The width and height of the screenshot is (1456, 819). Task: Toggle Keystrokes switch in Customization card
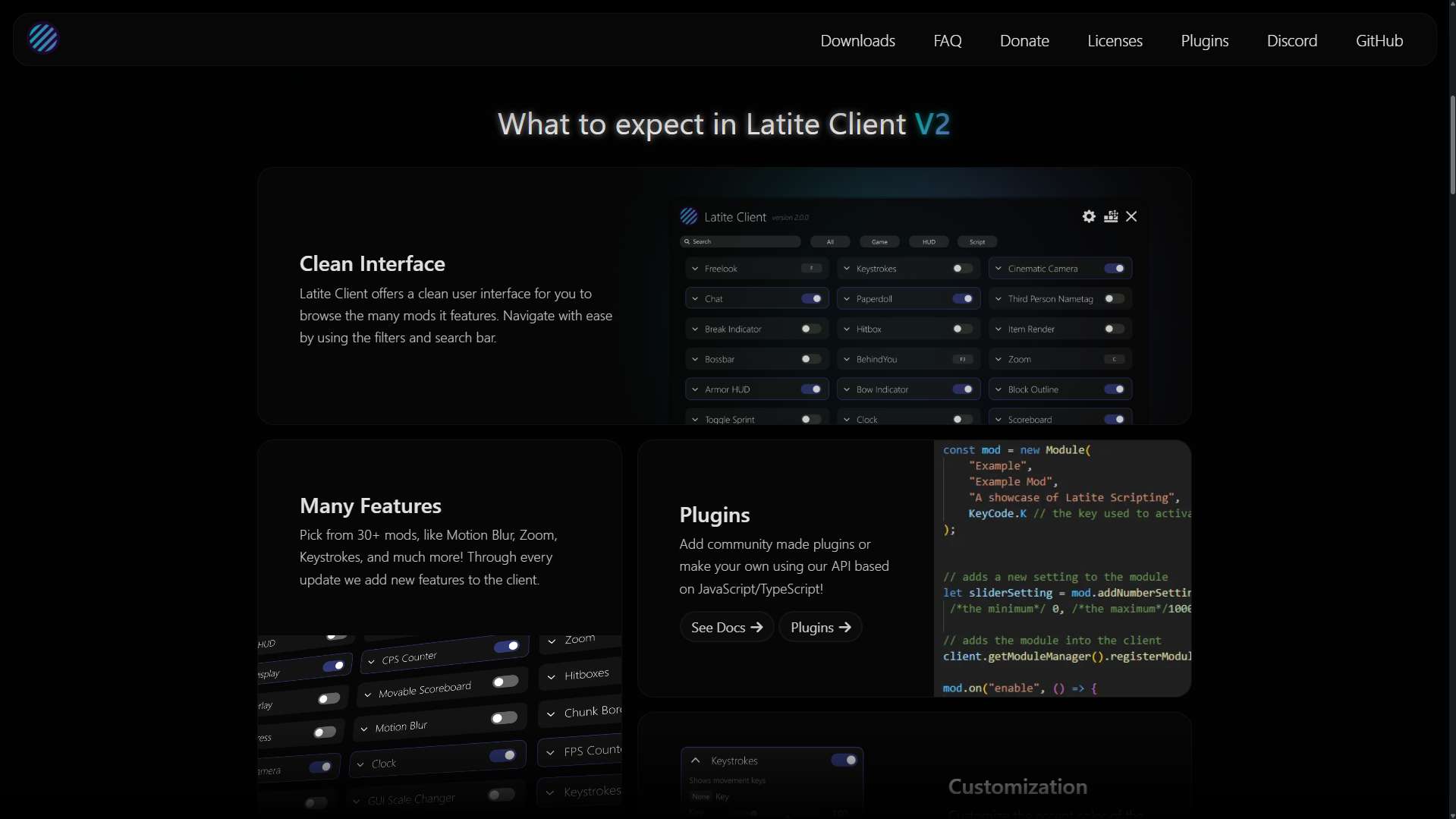tap(844, 760)
